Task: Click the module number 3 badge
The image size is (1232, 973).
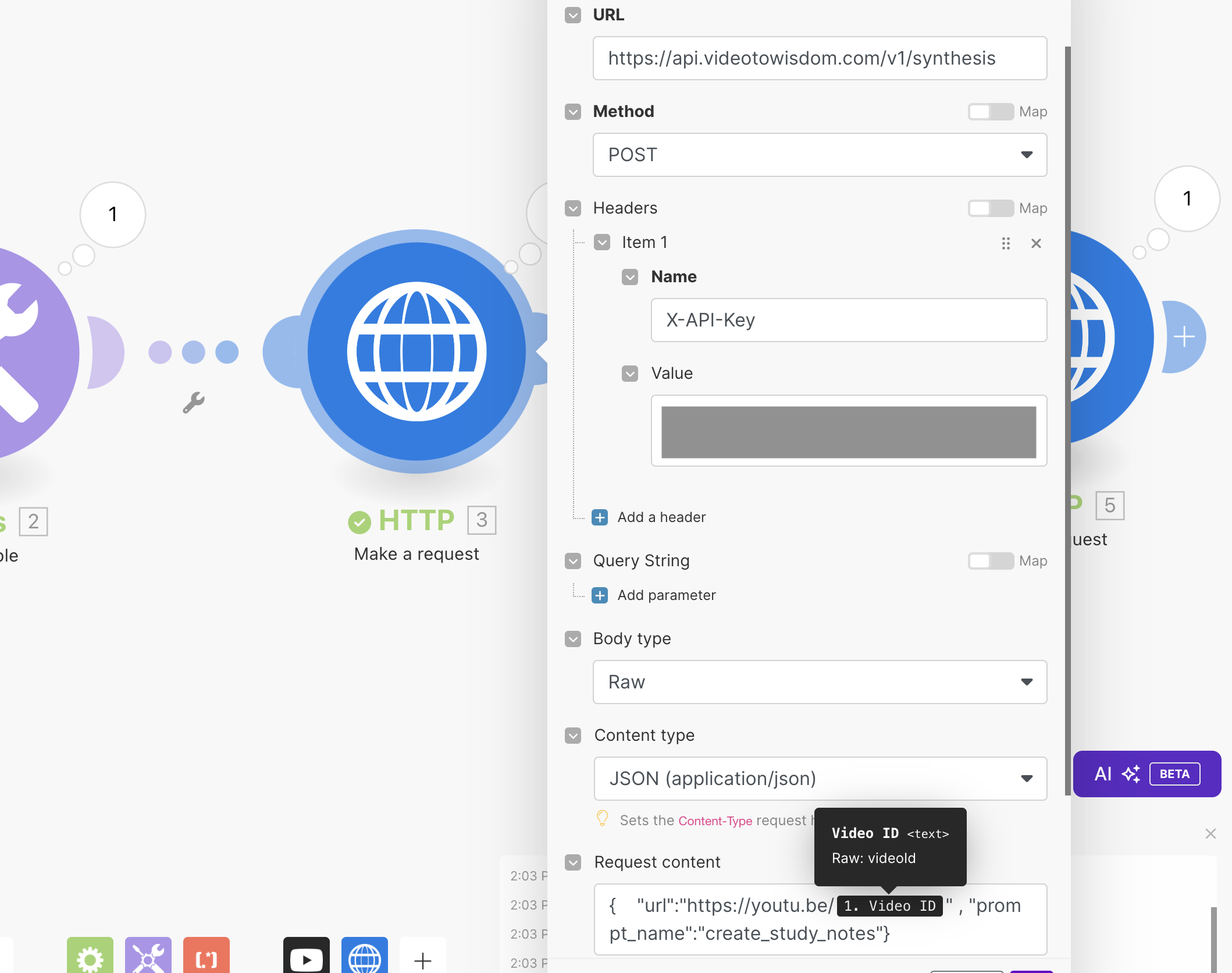Action: point(482,520)
